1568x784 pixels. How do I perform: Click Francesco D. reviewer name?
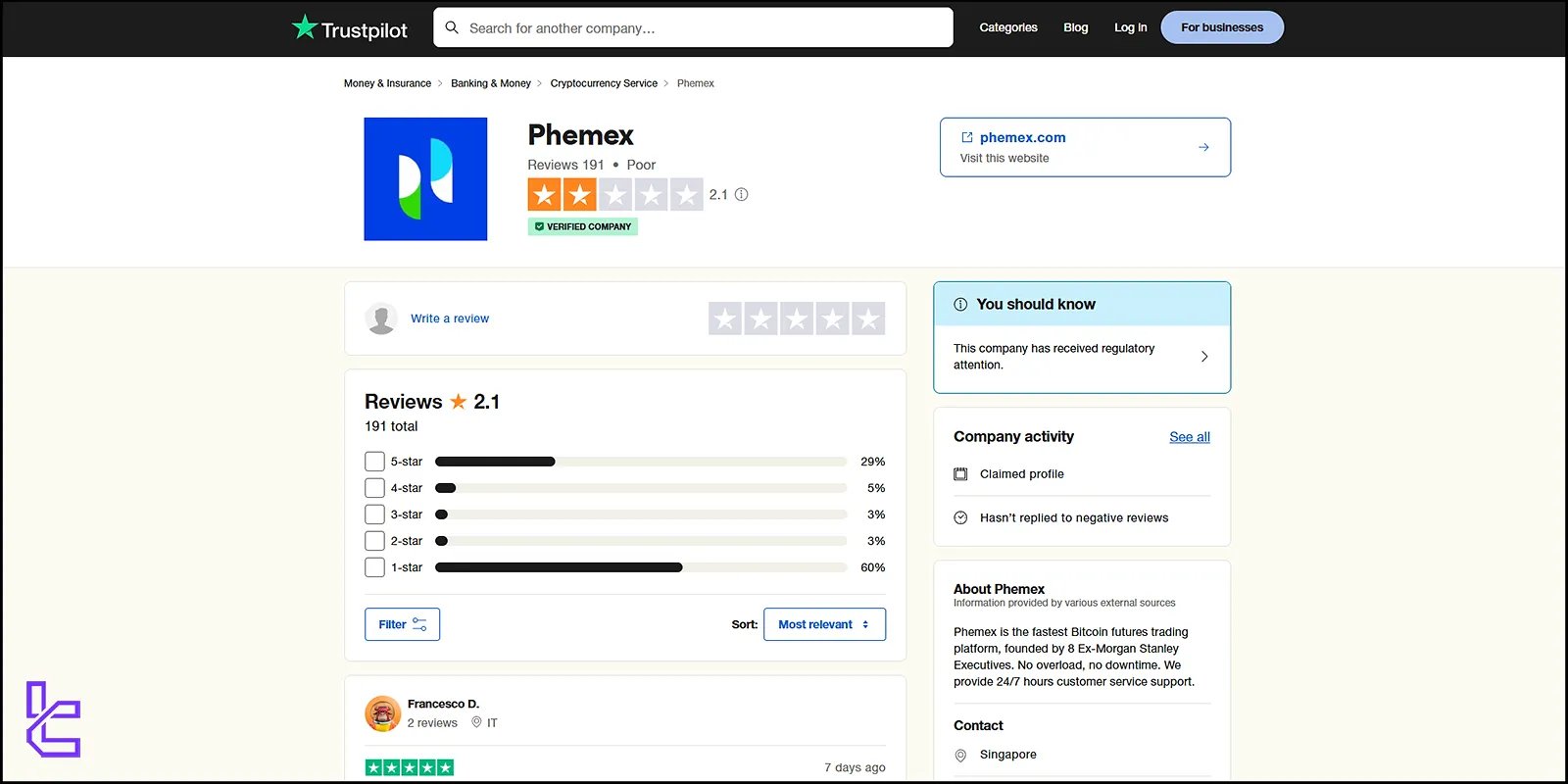(x=443, y=704)
